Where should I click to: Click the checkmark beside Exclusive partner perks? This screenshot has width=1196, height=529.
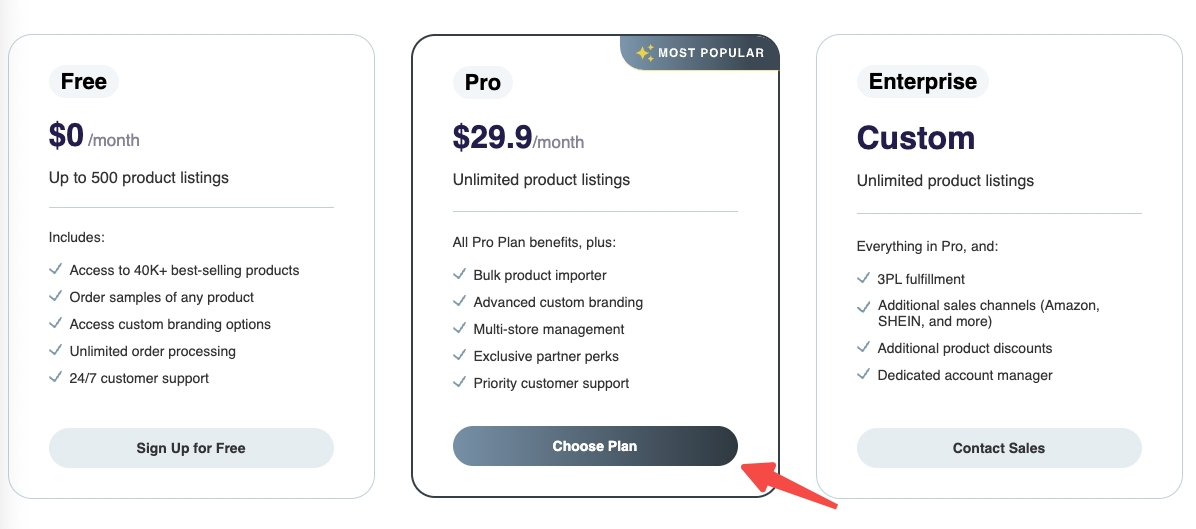[x=459, y=355]
